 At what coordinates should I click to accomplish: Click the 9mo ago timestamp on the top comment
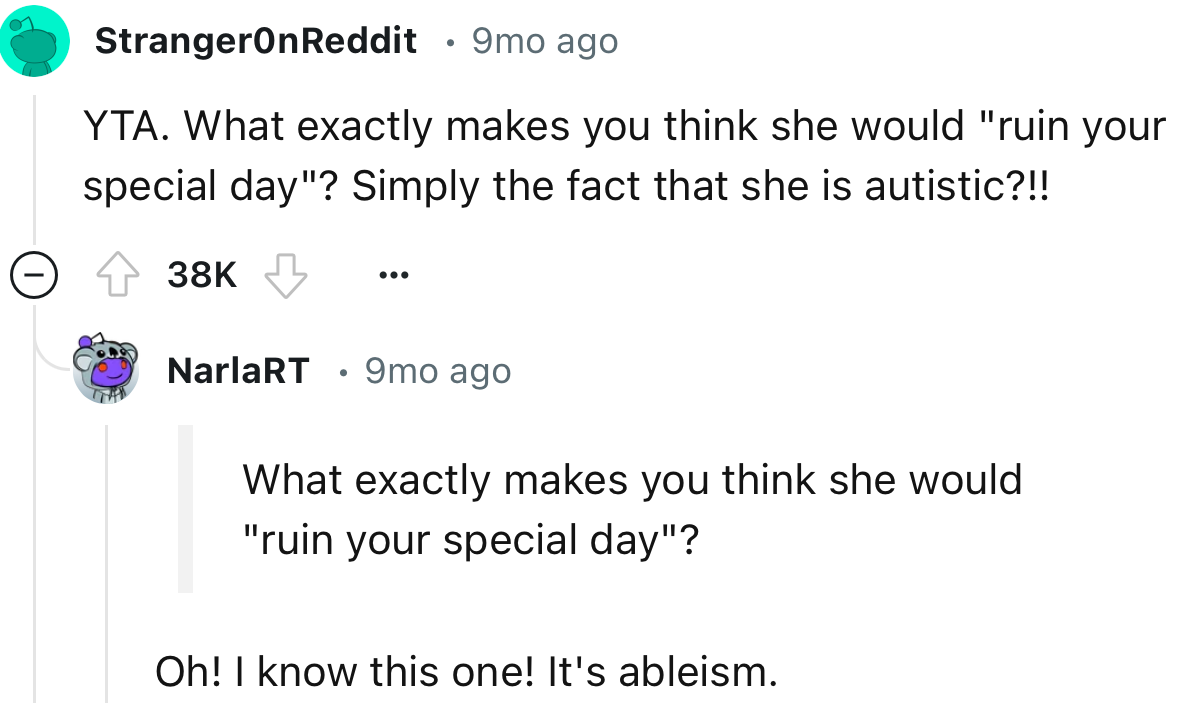[x=543, y=40]
